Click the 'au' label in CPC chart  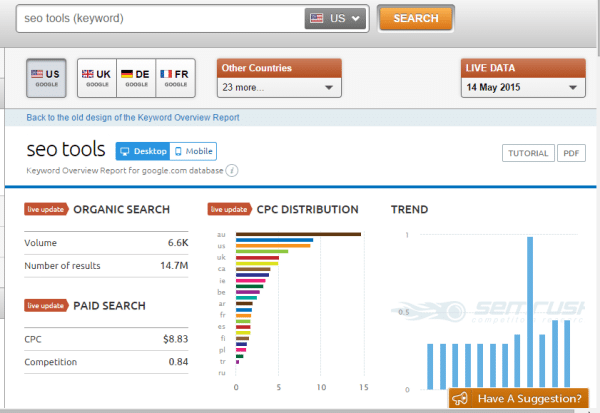221,234
